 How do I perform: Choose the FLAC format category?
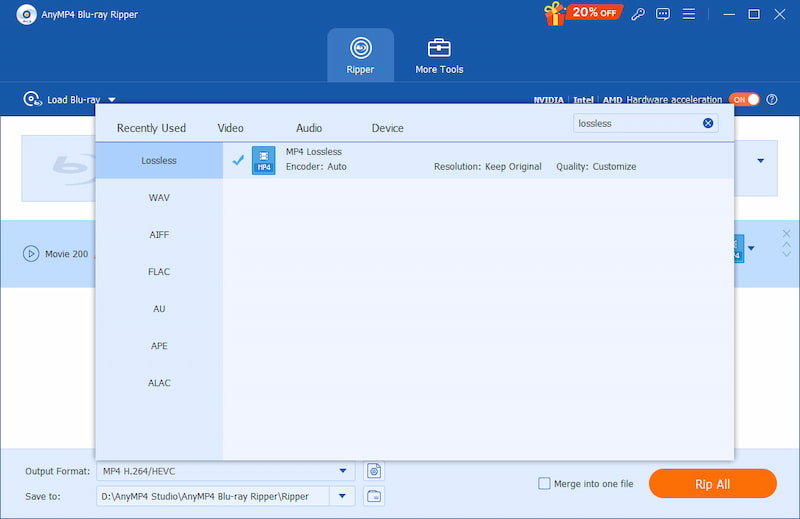(x=159, y=271)
